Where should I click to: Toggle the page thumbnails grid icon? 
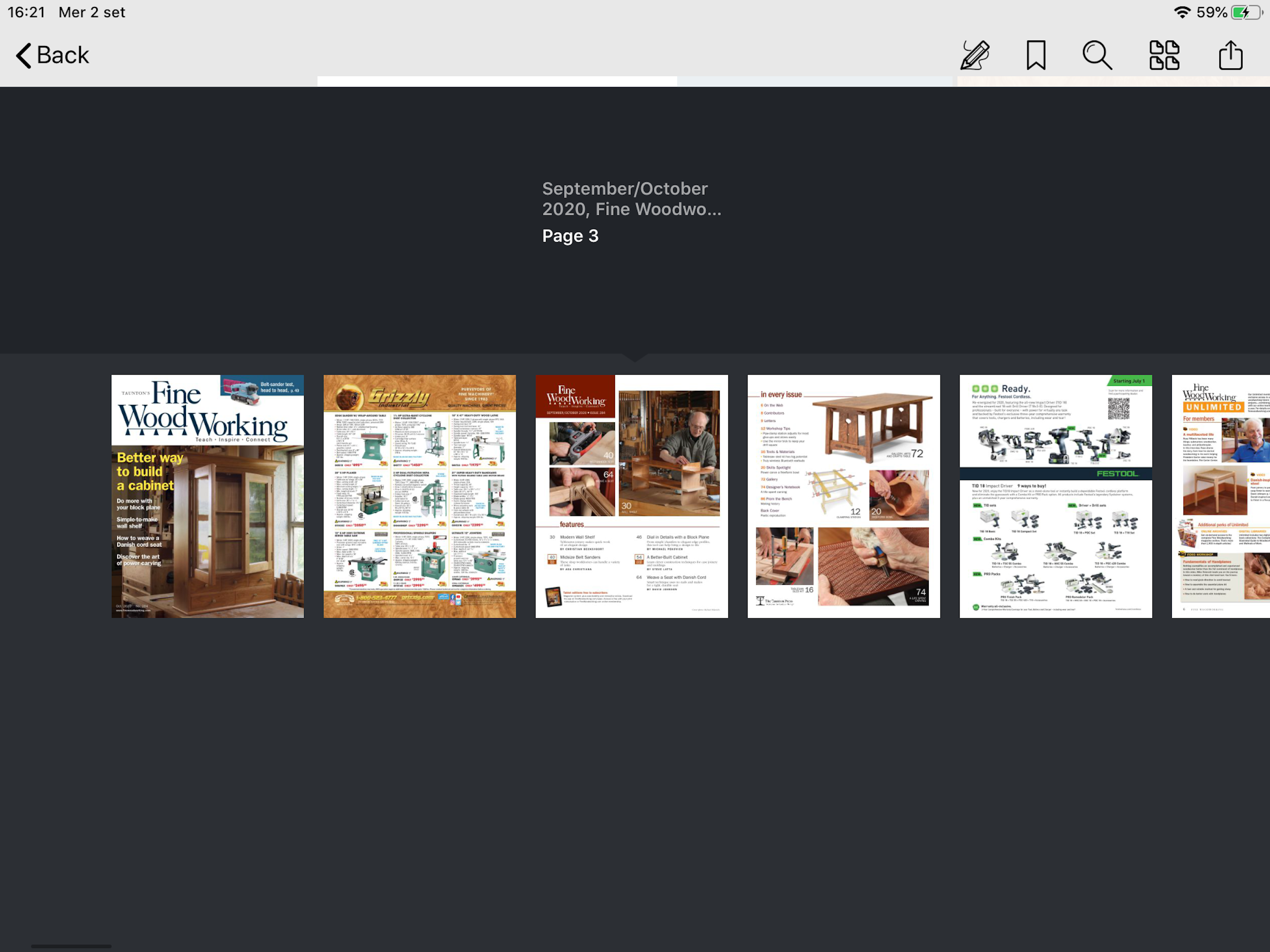pyautogui.click(x=1164, y=55)
